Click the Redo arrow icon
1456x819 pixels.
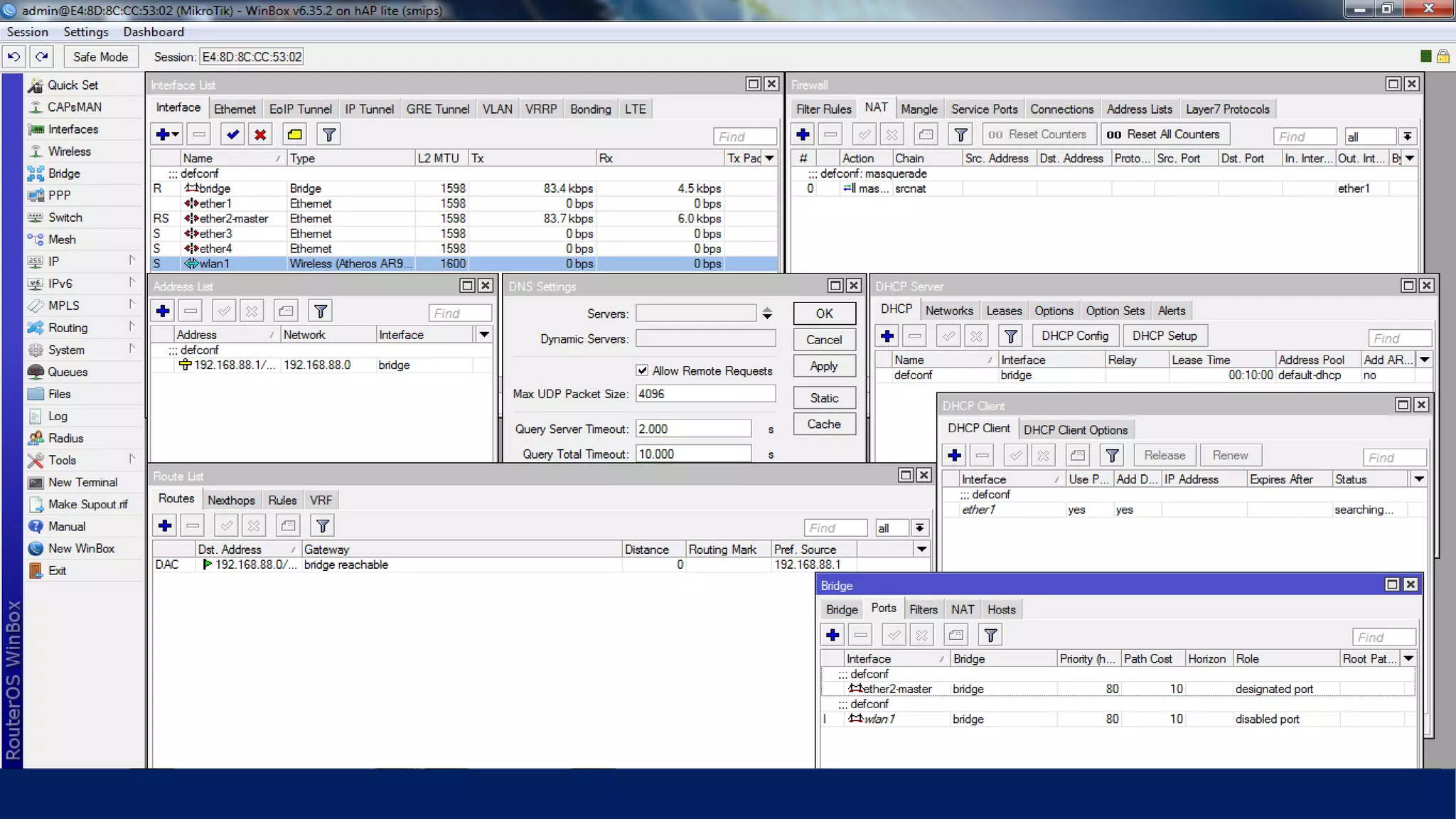pyautogui.click(x=42, y=56)
